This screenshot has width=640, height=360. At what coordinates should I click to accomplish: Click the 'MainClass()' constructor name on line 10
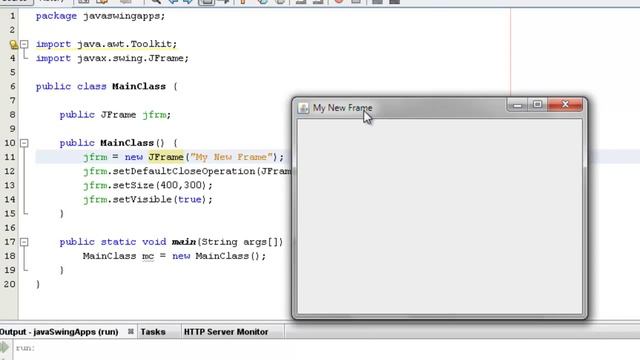click(x=132, y=143)
